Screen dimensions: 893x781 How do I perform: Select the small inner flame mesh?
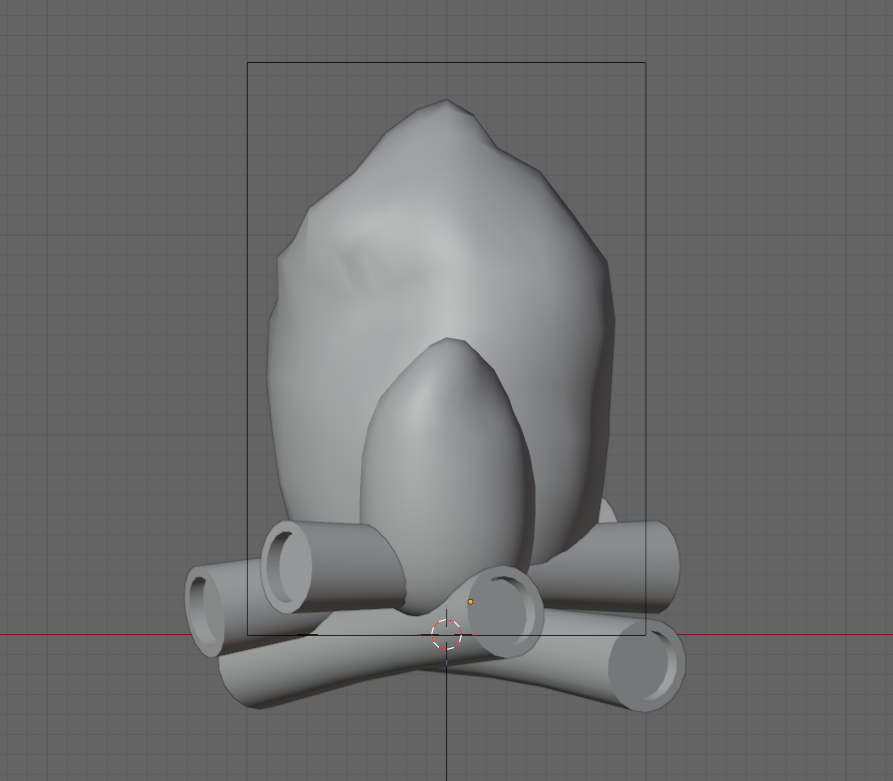click(447, 479)
